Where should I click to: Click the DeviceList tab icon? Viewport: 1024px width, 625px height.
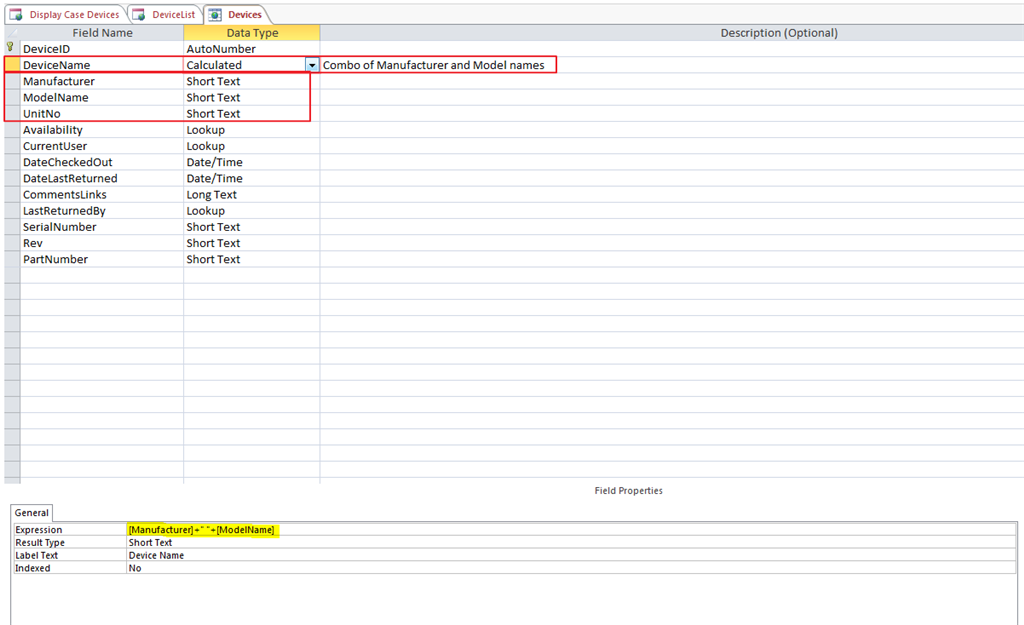139,14
